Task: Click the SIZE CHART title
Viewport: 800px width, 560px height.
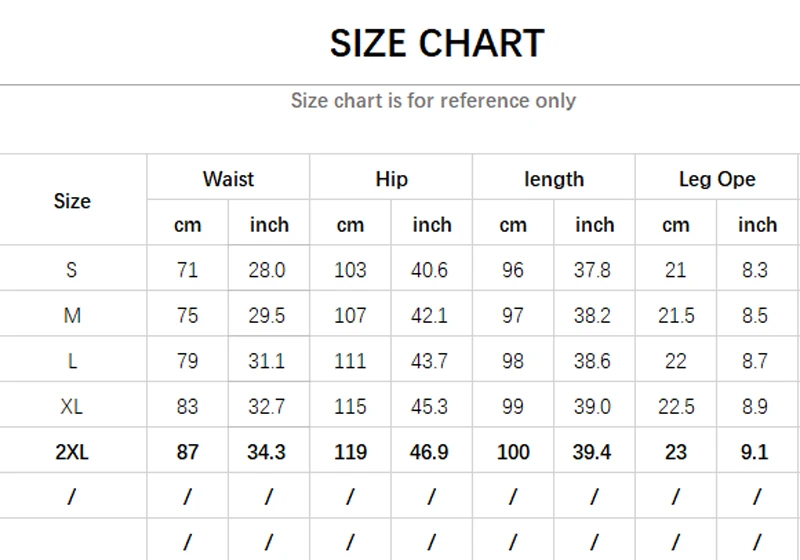Action: click(437, 43)
